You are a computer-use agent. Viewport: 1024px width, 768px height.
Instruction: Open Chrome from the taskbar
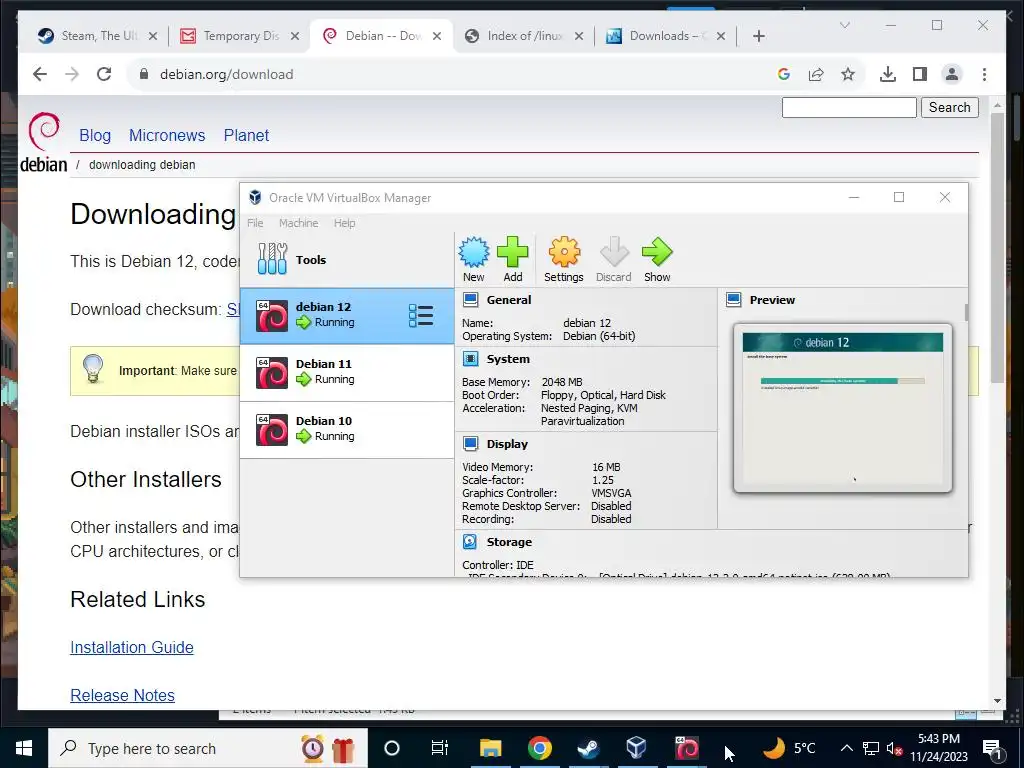tap(539, 748)
